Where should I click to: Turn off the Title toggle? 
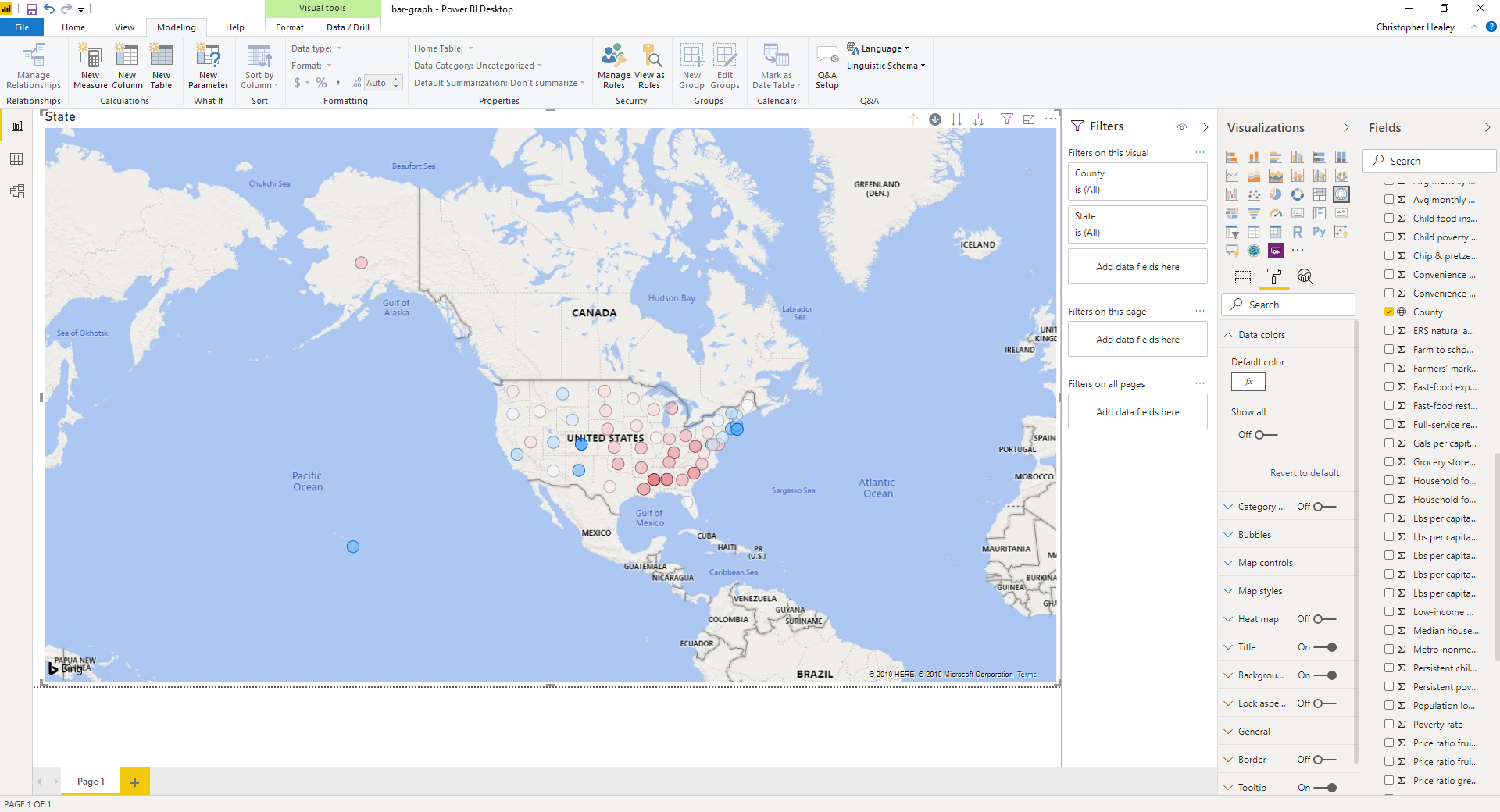[x=1326, y=647]
